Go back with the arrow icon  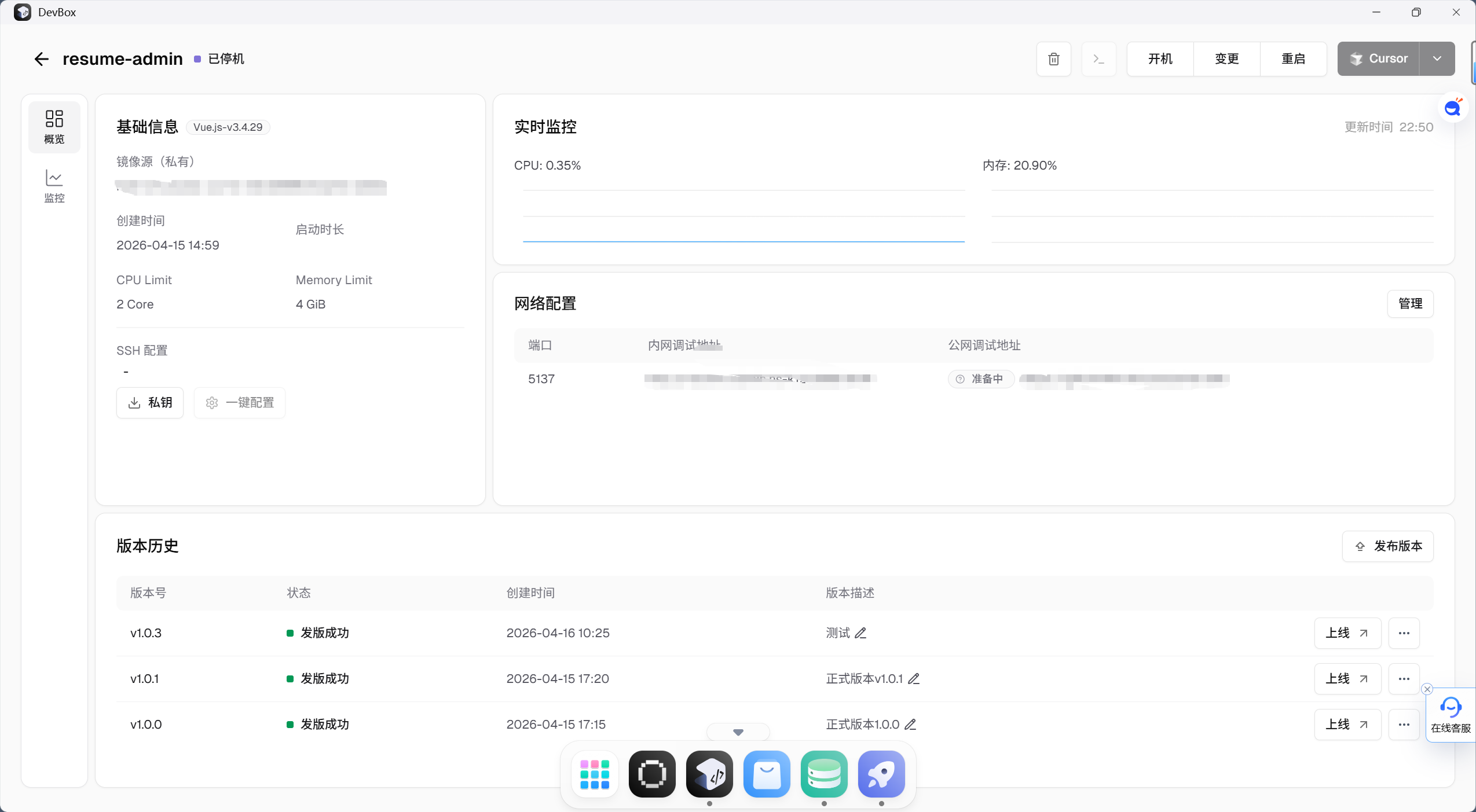click(41, 59)
